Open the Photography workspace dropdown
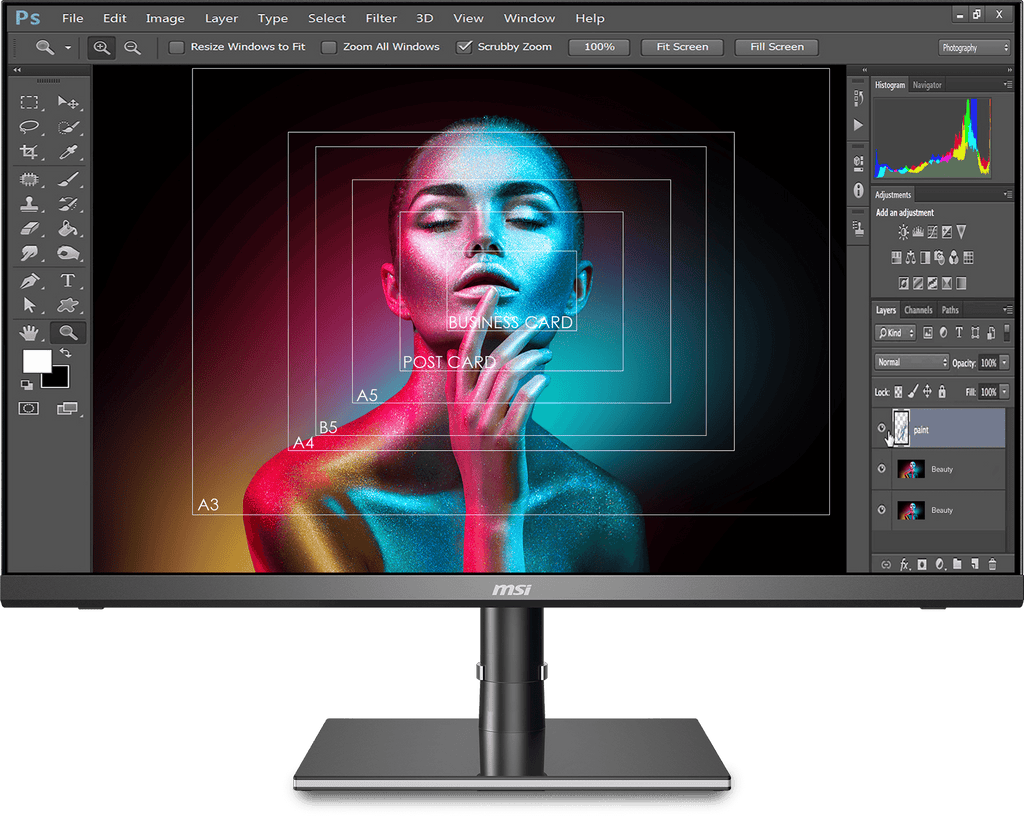The image size is (1024, 816). (975, 47)
